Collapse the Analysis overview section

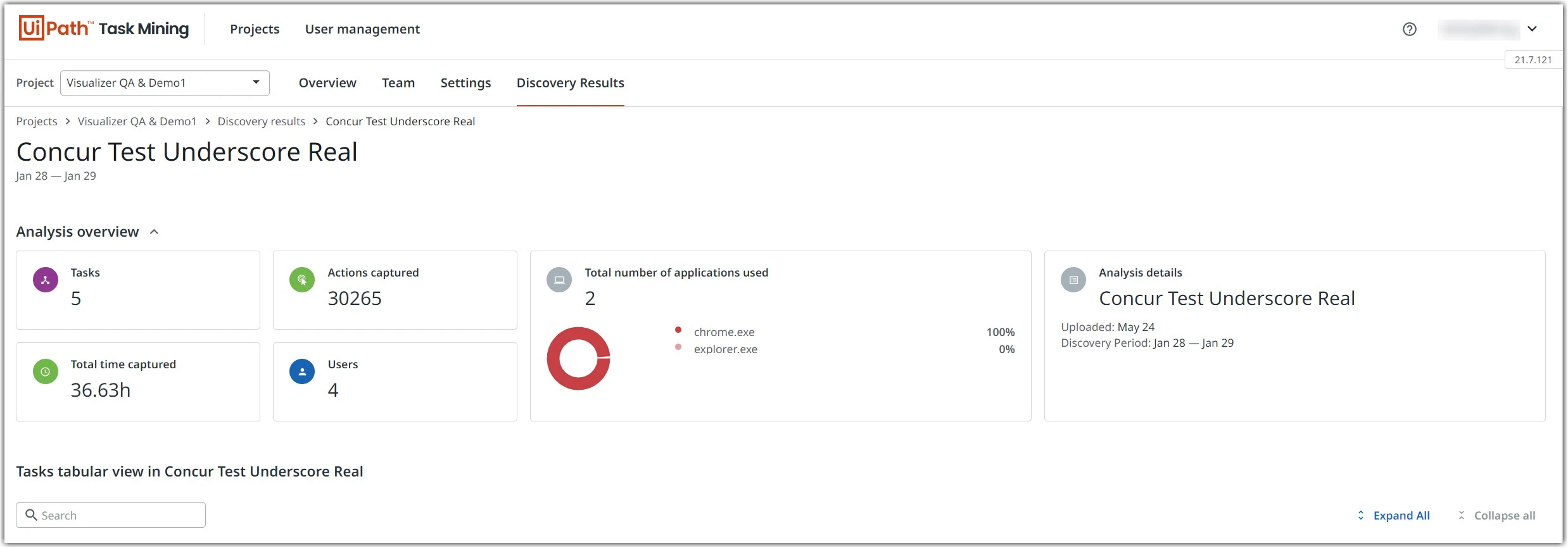click(154, 232)
